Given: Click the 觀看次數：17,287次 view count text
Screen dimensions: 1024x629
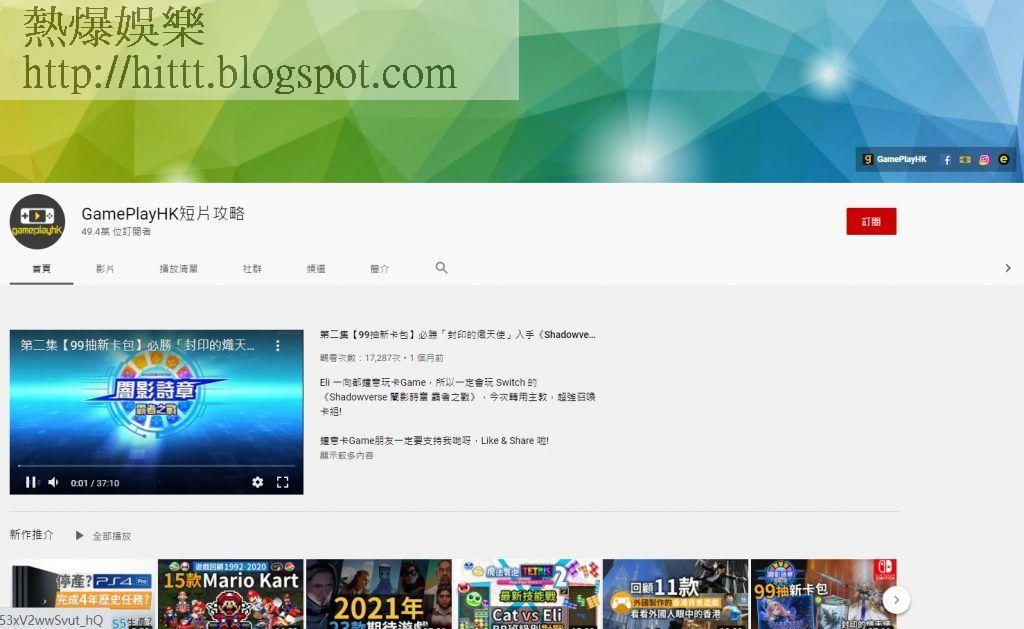Looking at the screenshot, I should pyautogui.click(x=360, y=358).
